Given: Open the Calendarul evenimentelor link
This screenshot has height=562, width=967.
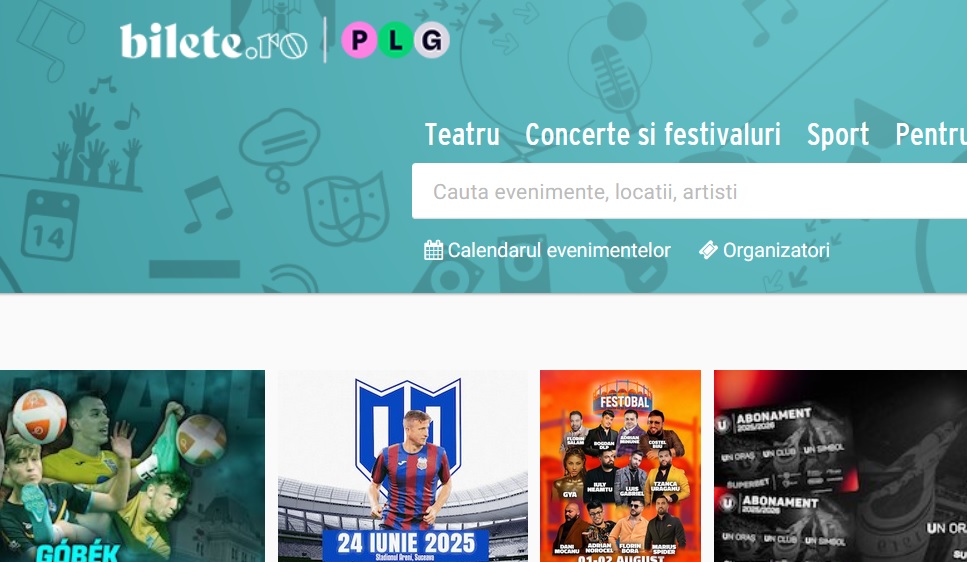Looking at the screenshot, I should click(x=559, y=250).
